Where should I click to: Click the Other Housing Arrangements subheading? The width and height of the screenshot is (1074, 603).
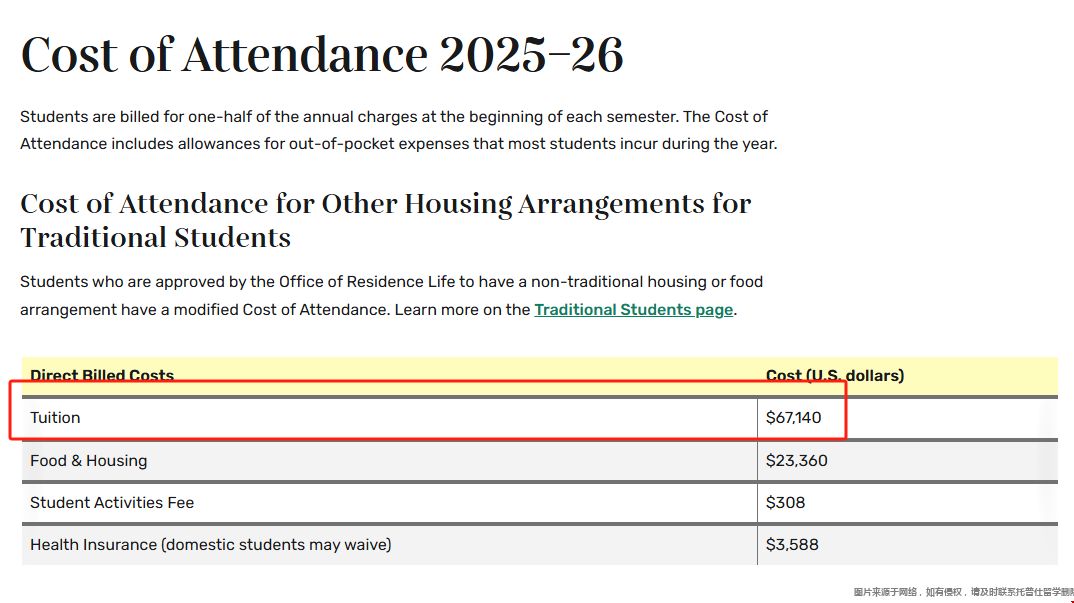385,220
